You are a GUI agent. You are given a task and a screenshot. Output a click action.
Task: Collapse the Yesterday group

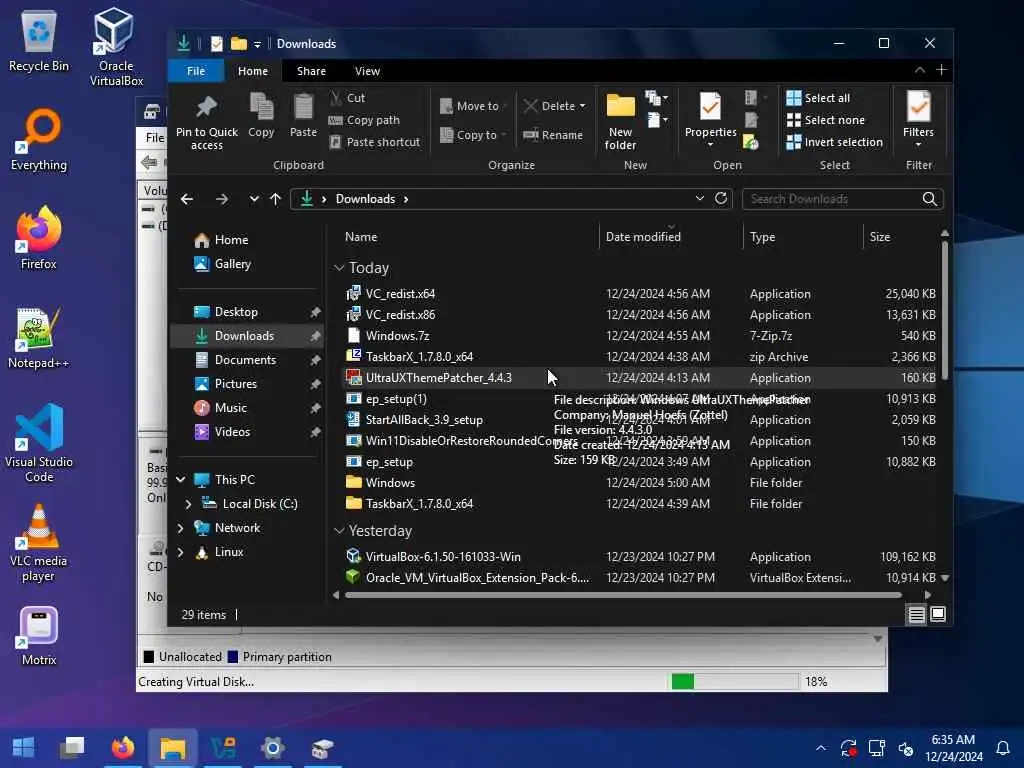click(x=339, y=531)
